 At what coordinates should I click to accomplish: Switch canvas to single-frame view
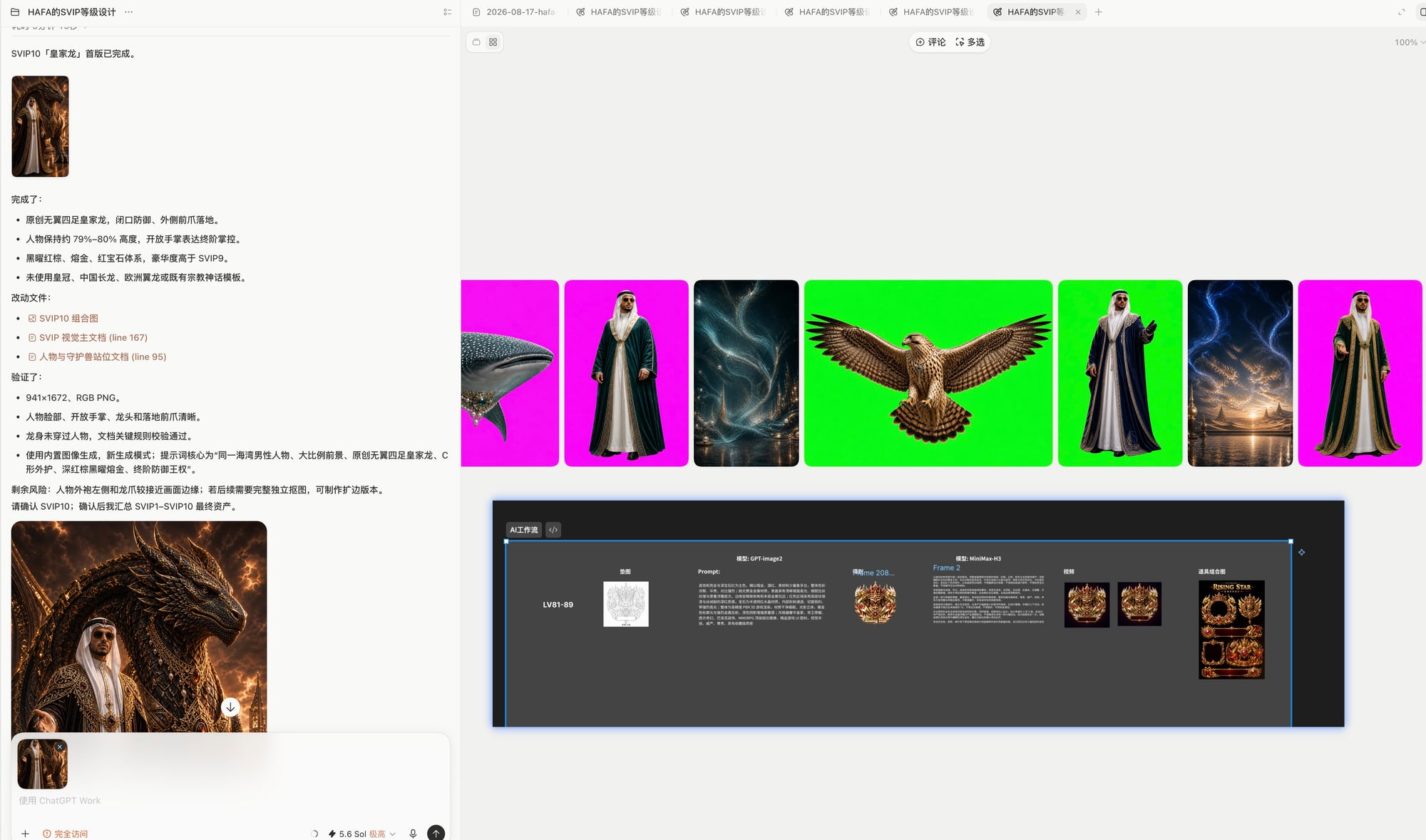tap(476, 42)
